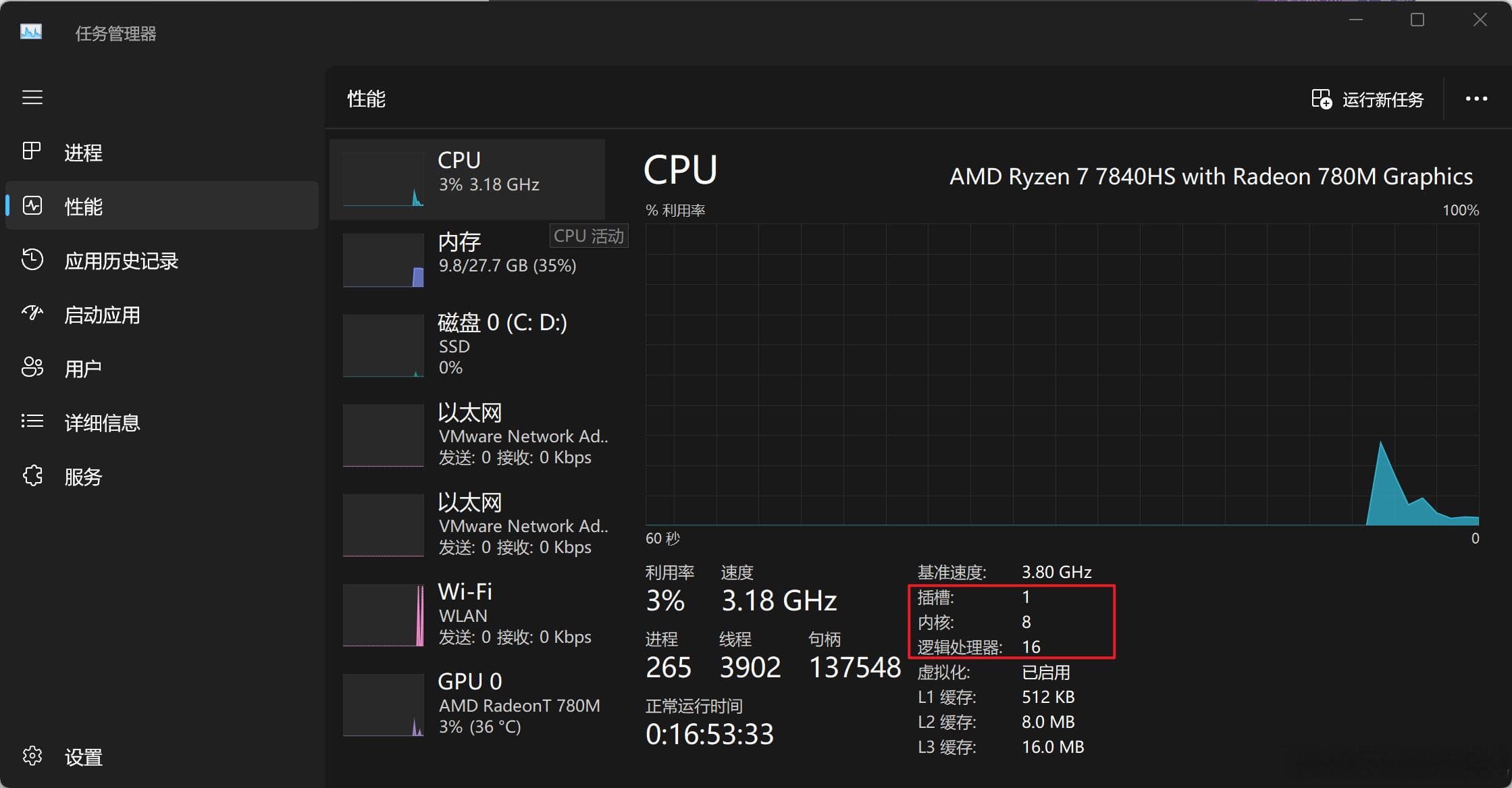Click the 内核 value 8
The width and height of the screenshot is (1512, 788).
point(1026,622)
